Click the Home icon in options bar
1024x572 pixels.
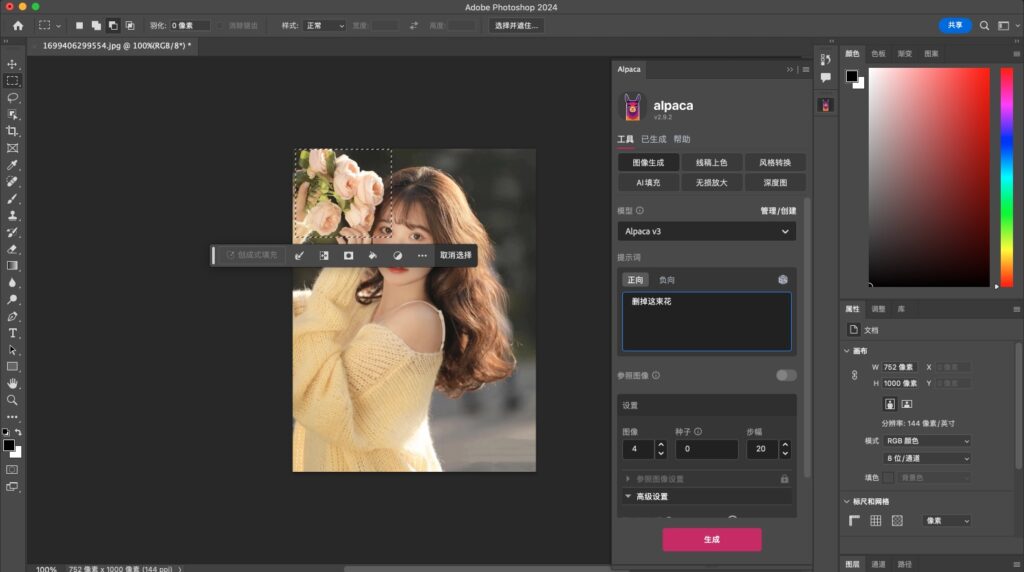pos(17,25)
